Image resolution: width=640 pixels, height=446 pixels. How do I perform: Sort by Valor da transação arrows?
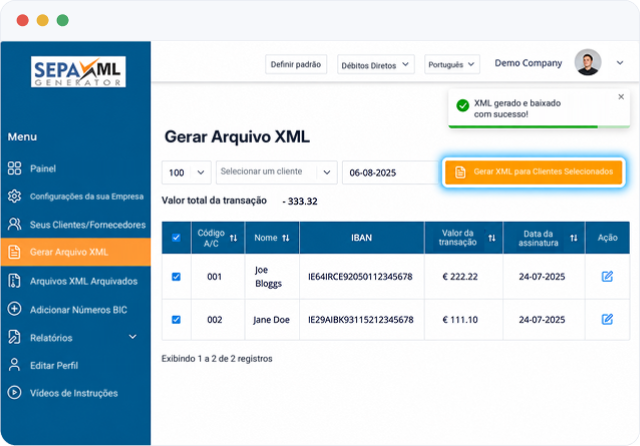tap(492, 238)
